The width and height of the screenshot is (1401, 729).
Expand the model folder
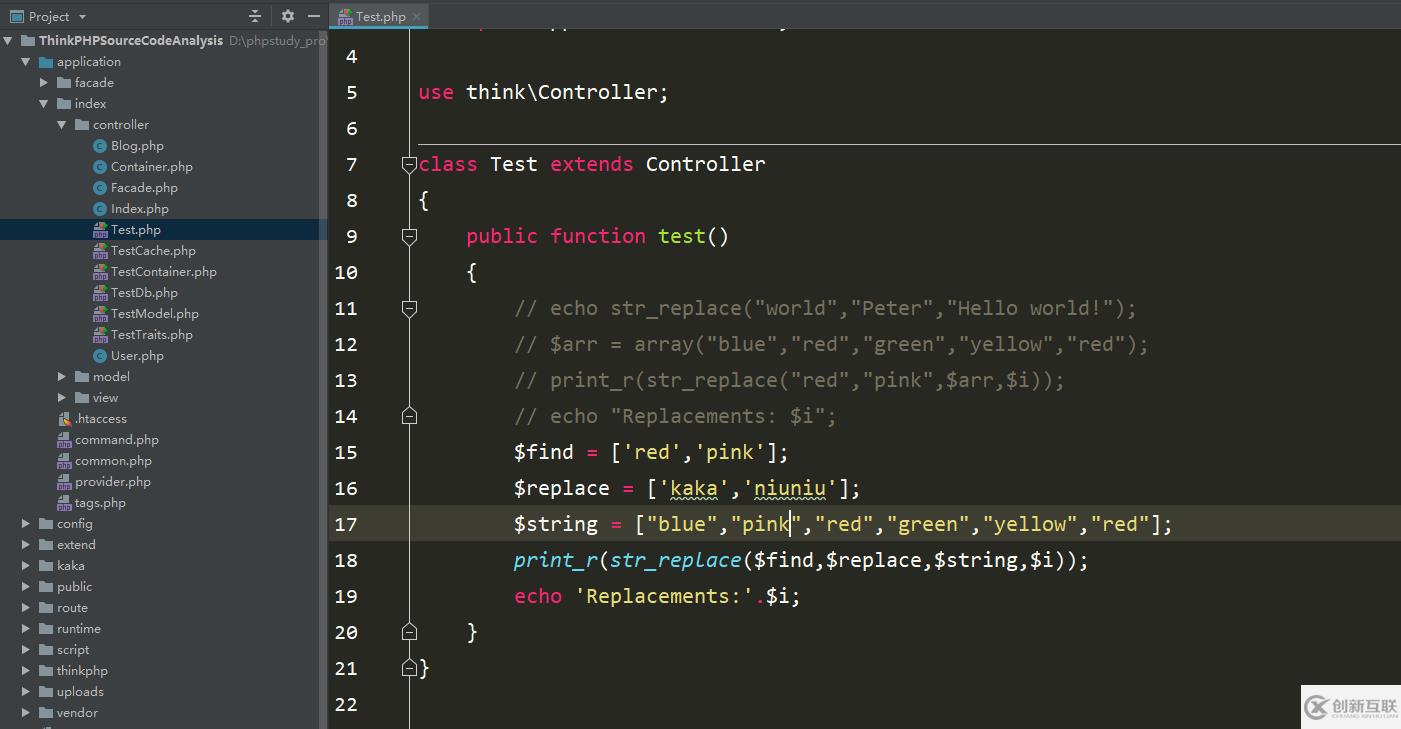62,377
